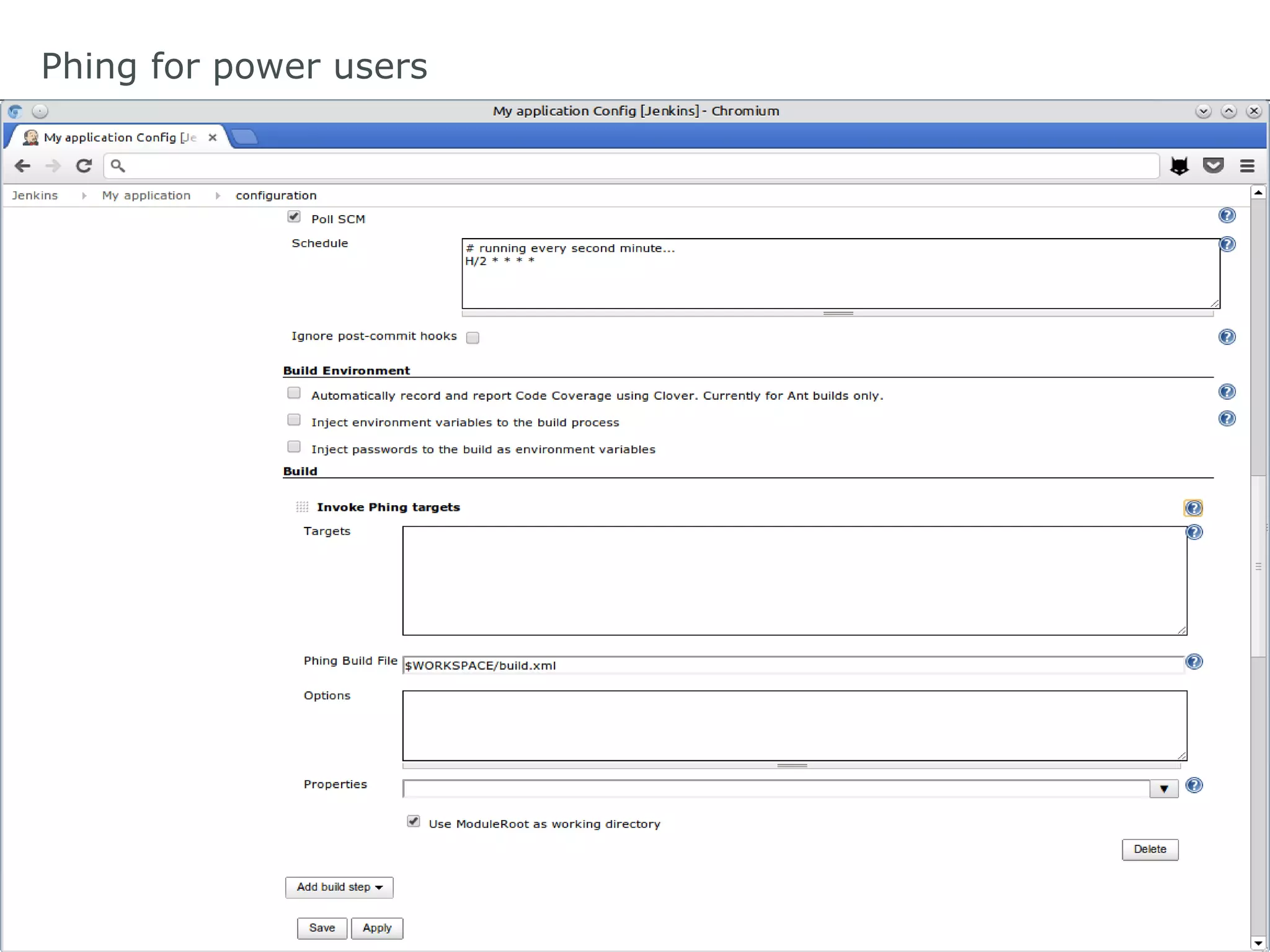Click the scrollbar down arrow
The height and width of the screenshot is (952, 1270).
coord(1258,944)
